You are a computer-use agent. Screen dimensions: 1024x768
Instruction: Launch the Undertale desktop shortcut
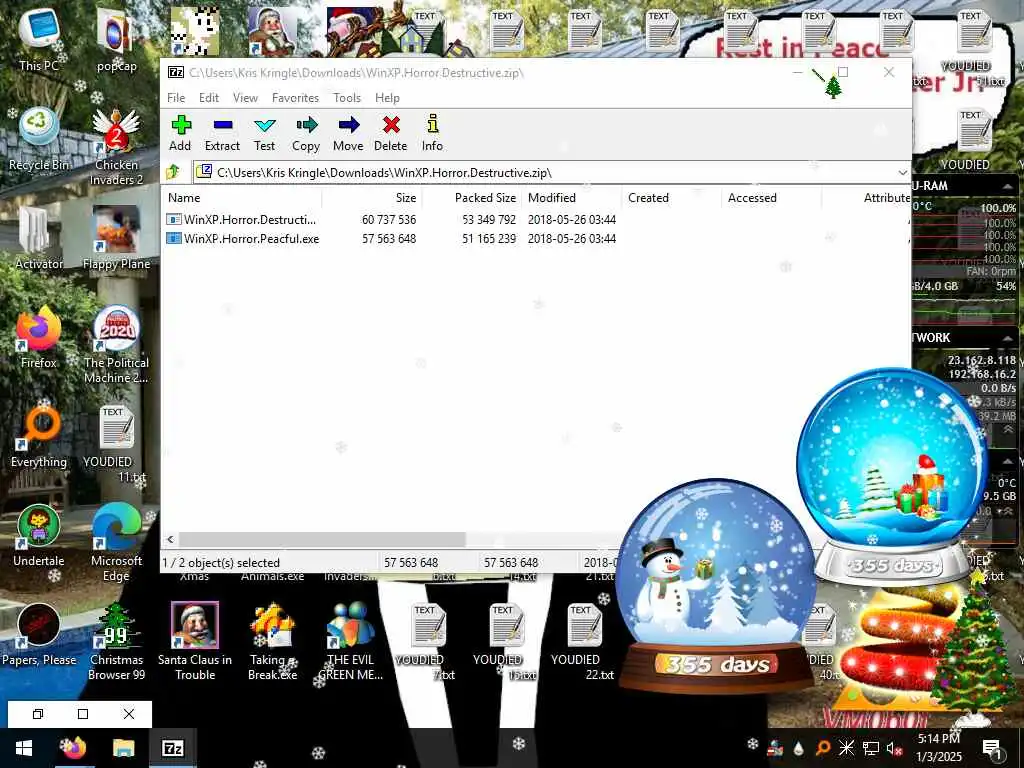(x=39, y=536)
